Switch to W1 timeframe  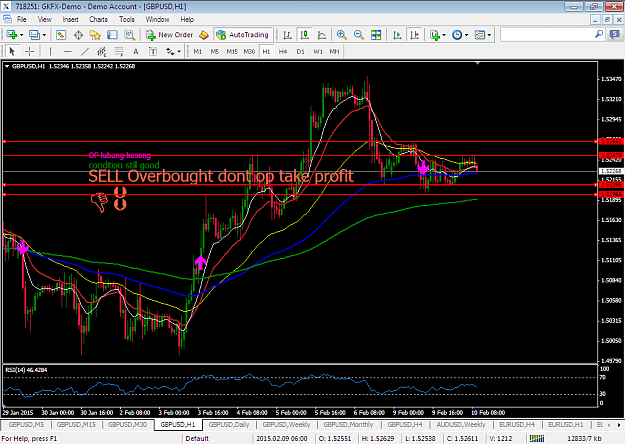(x=318, y=51)
